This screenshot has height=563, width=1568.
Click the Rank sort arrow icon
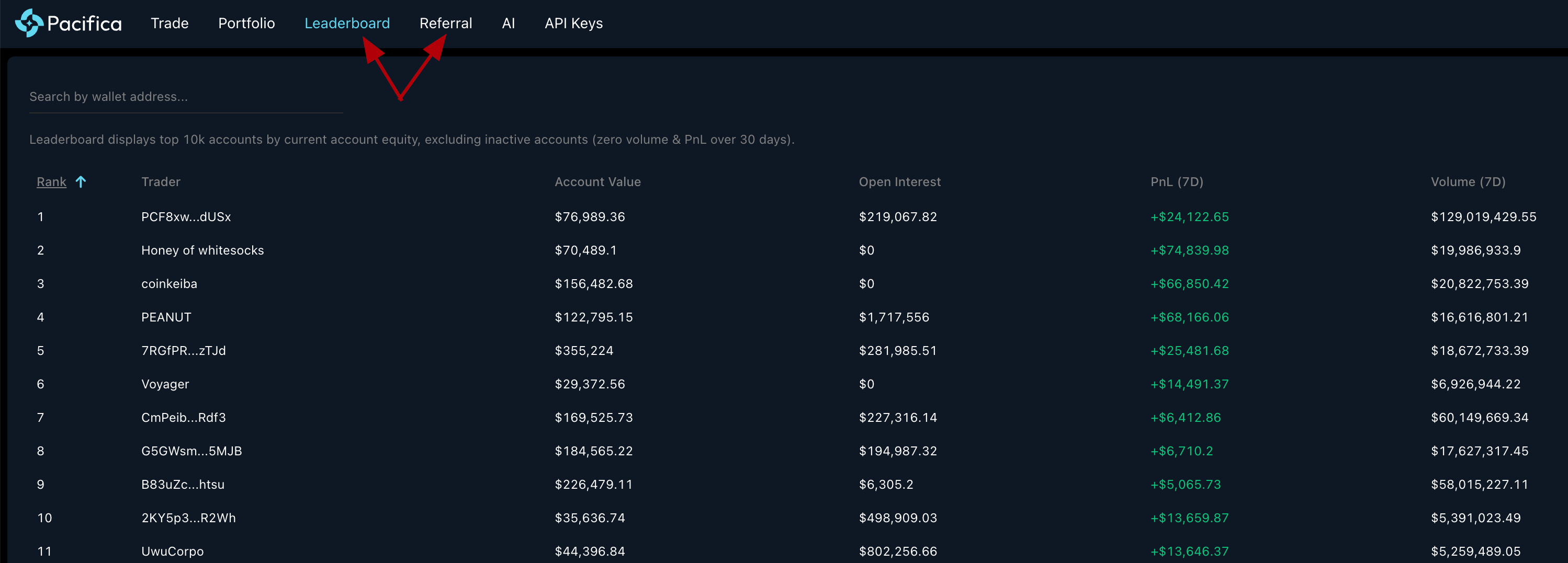pos(81,182)
